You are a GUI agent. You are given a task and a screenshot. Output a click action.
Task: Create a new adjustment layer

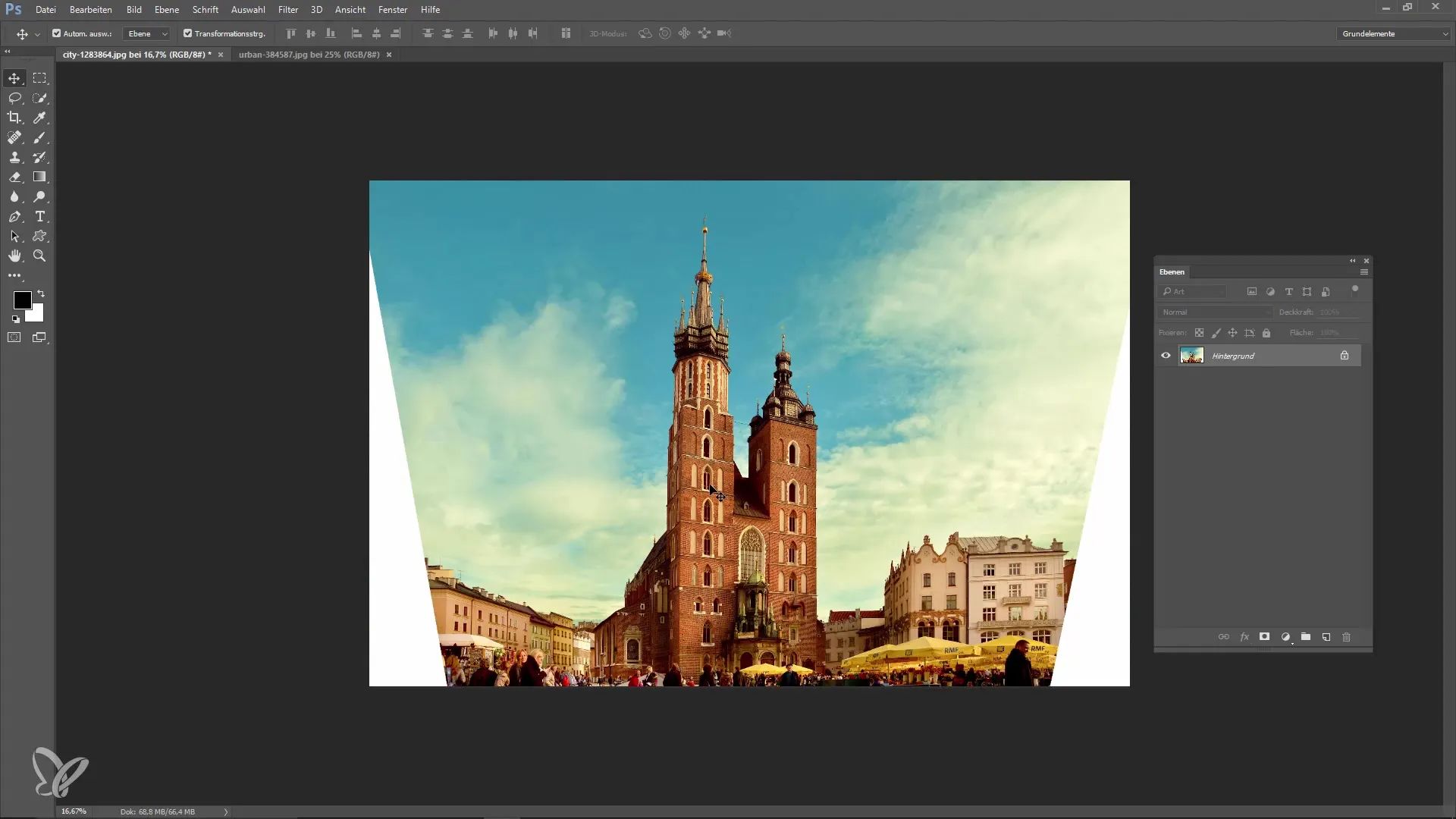[1285, 637]
